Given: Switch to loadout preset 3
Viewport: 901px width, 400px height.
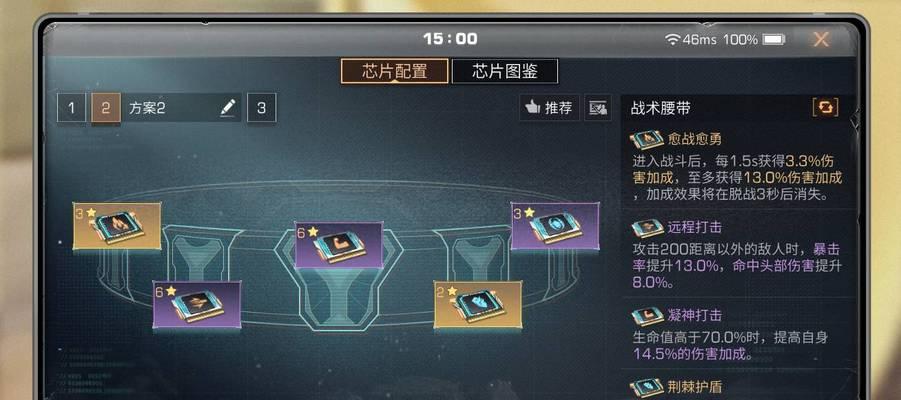Looking at the screenshot, I should tap(261, 108).
